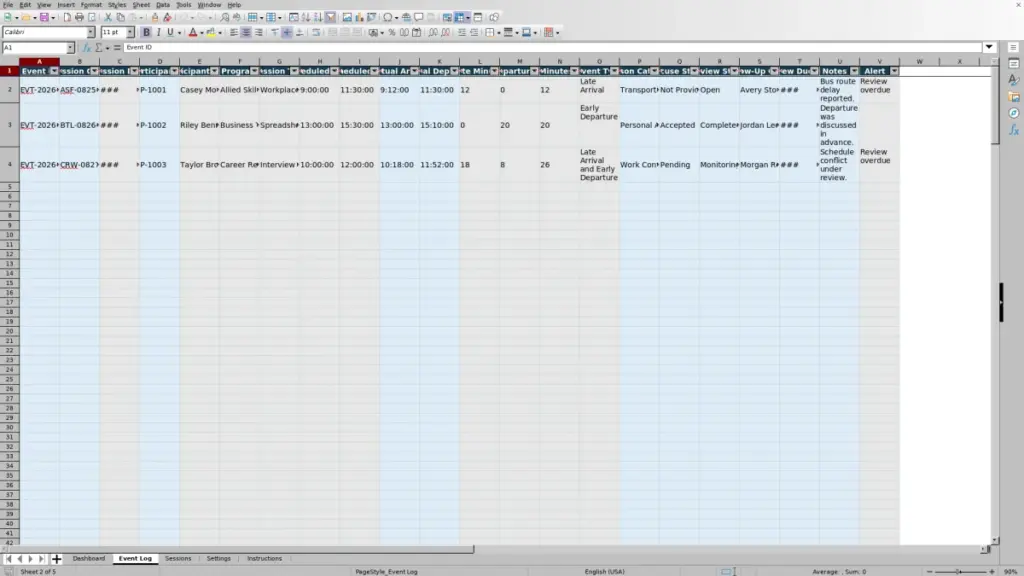Click the Function Wizard fx icon
Viewport: 1024px width, 576px height.
(86, 48)
